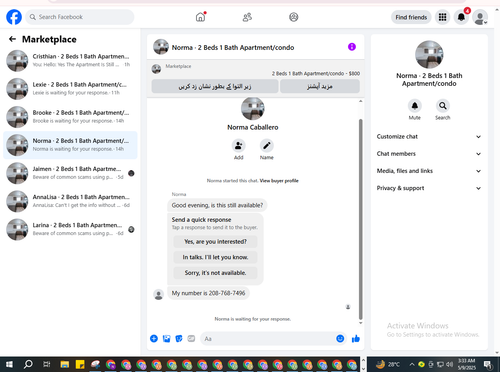Select the Norma conversation in the list
The image size is (500, 372).
[70, 145]
